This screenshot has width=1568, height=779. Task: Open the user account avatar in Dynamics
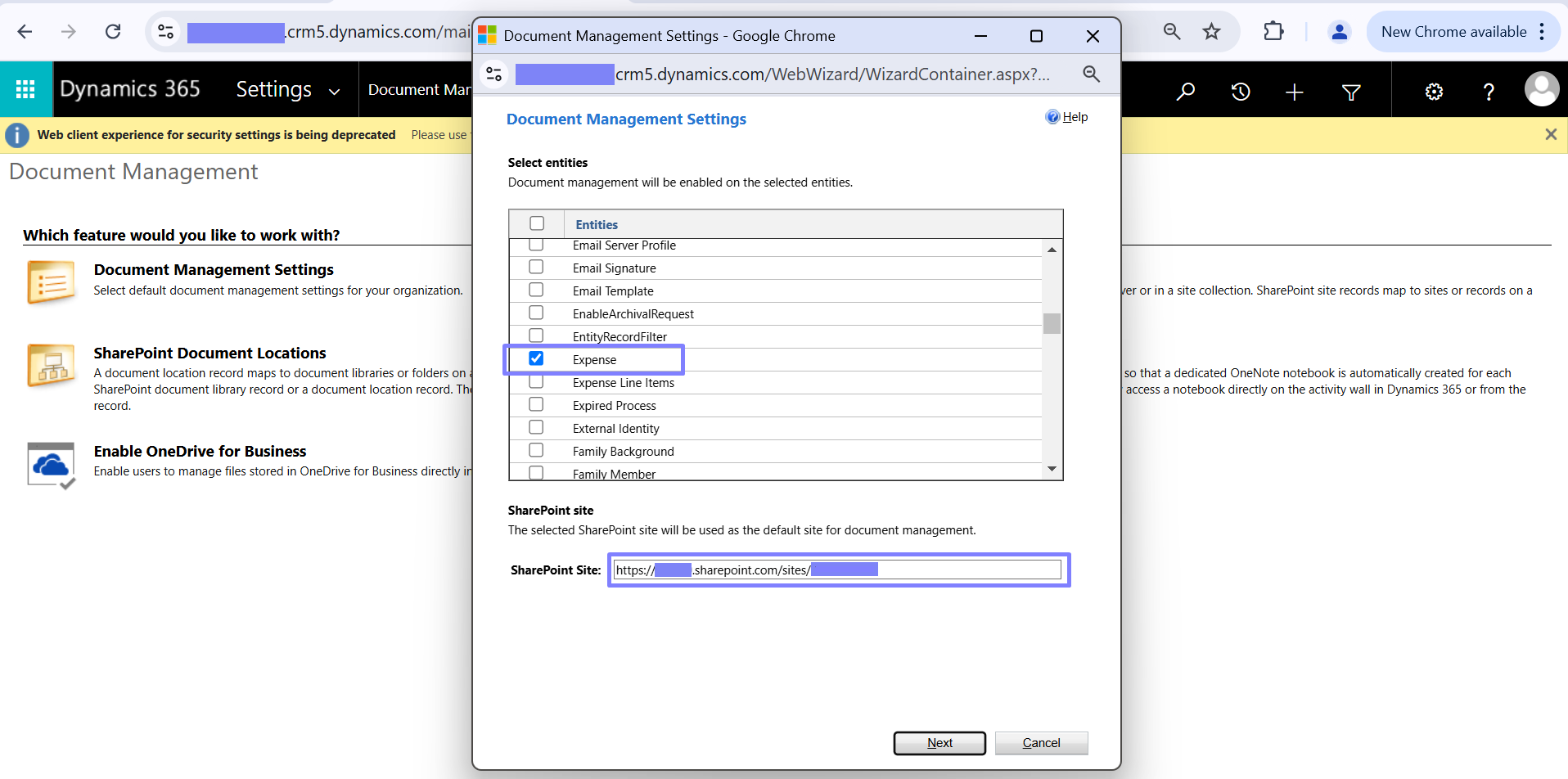pyautogui.click(x=1542, y=89)
